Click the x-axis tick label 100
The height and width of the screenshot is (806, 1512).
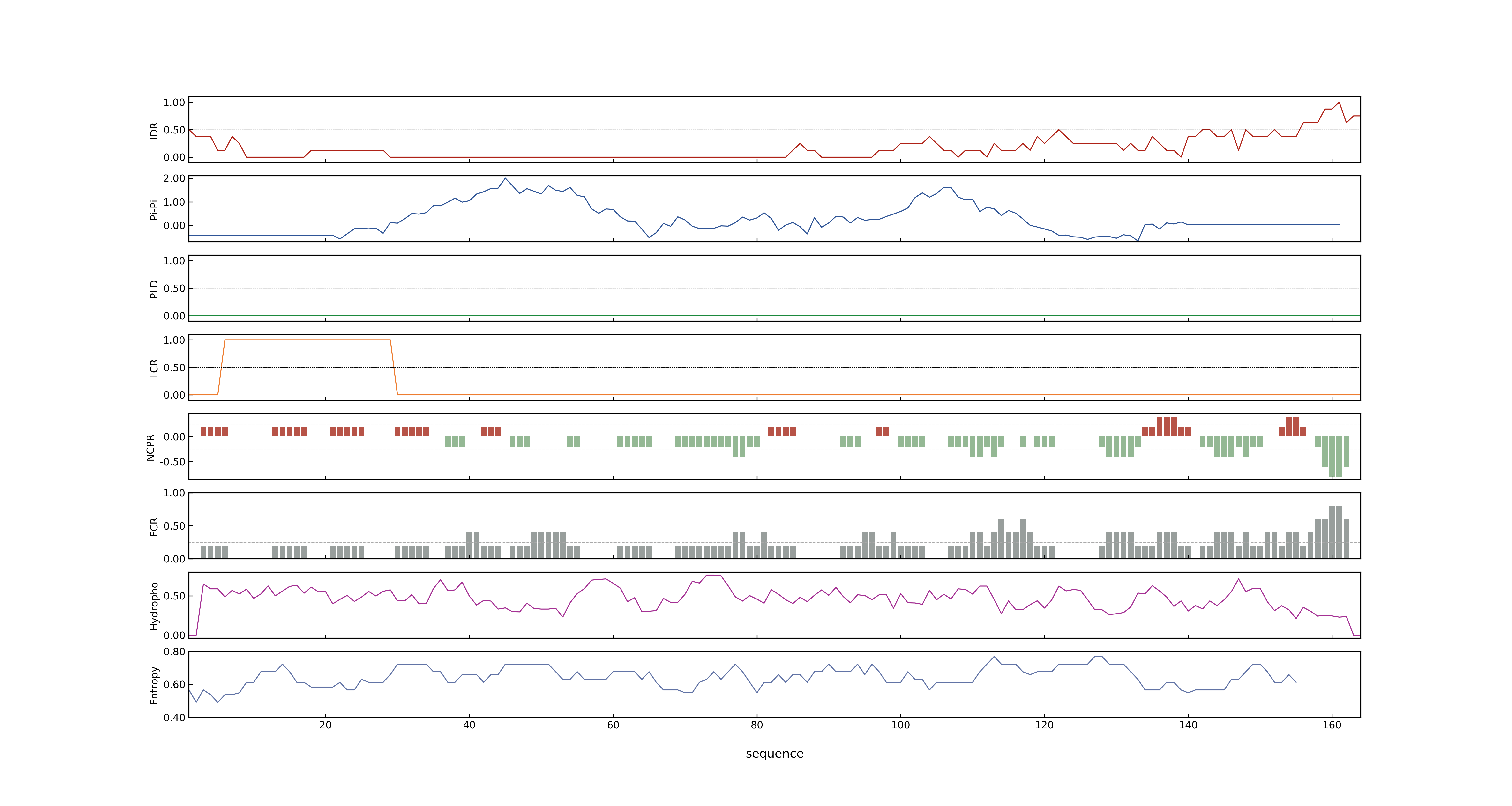pos(900,725)
